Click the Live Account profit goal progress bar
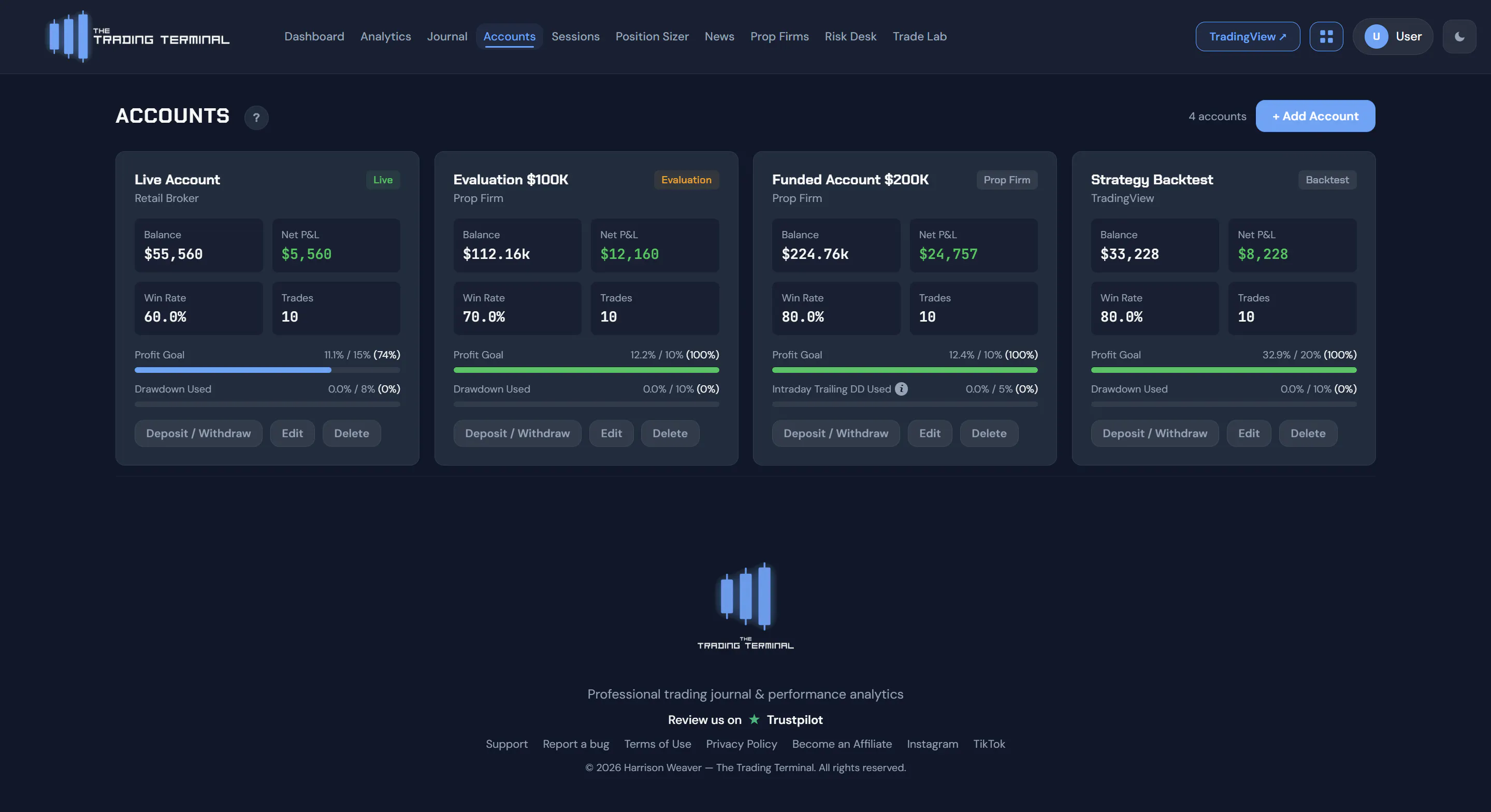The width and height of the screenshot is (1491, 812). (267, 370)
